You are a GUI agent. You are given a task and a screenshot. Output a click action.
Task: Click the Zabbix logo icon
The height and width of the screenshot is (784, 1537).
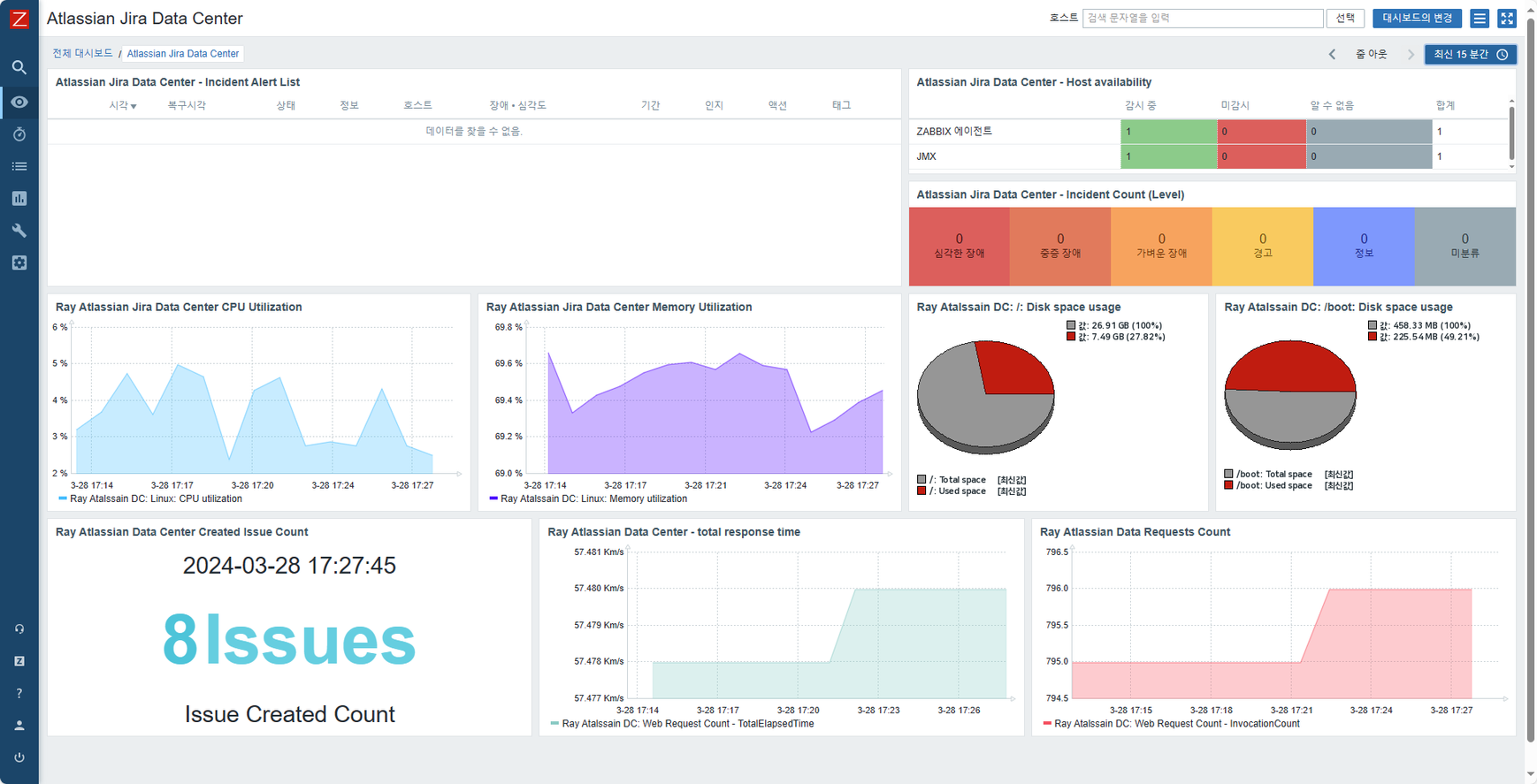pos(19,19)
